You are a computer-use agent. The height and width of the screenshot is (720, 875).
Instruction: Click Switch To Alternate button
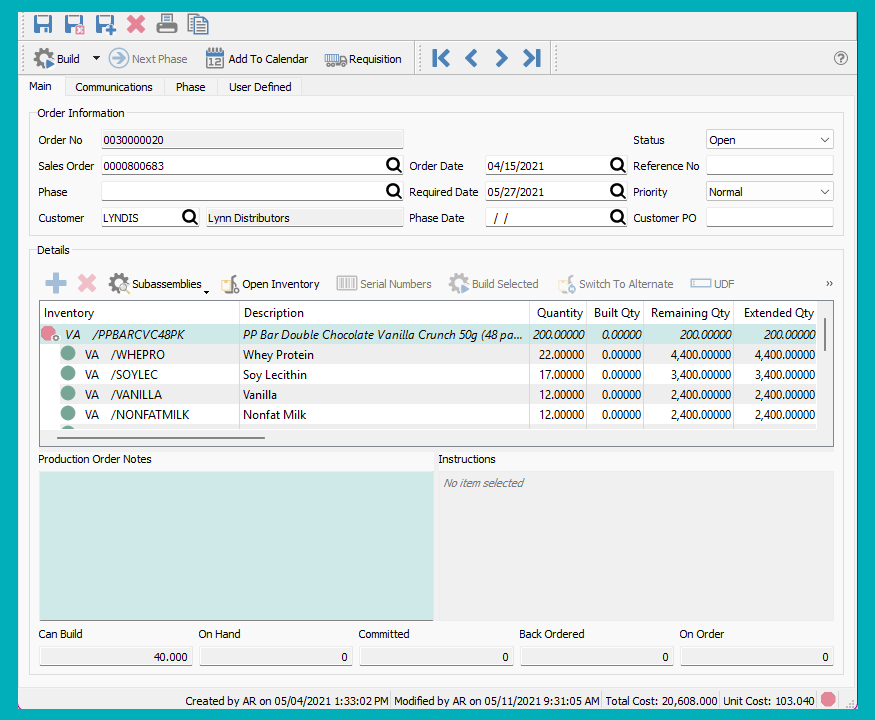[616, 284]
